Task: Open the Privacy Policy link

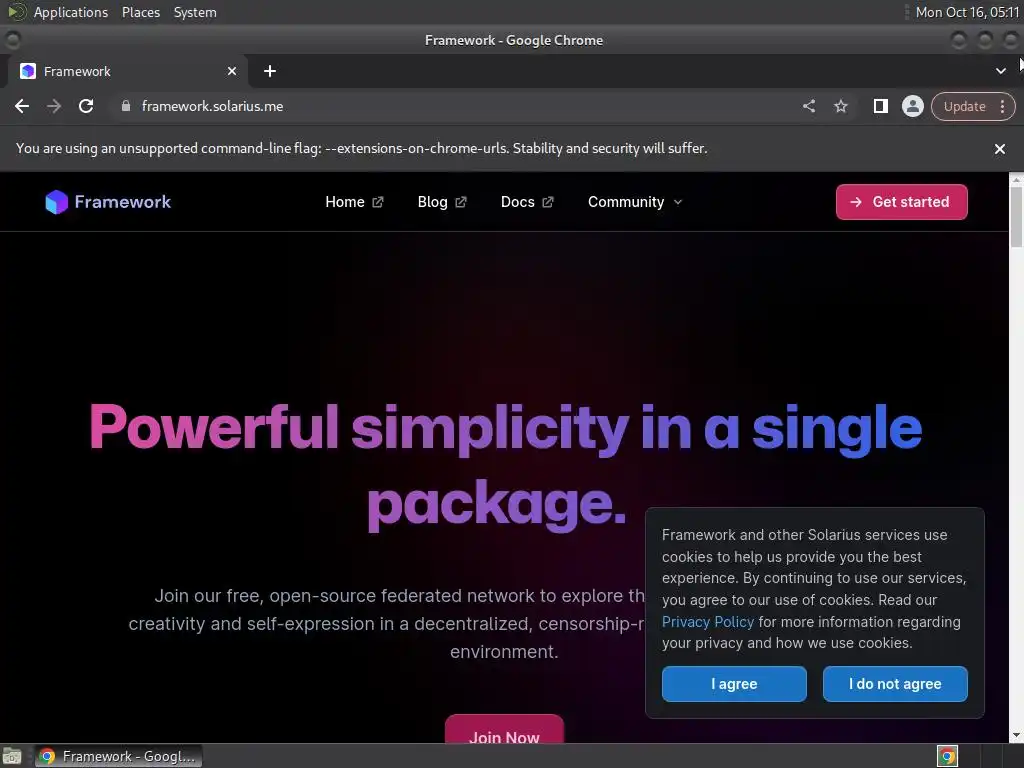Action: click(x=707, y=622)
